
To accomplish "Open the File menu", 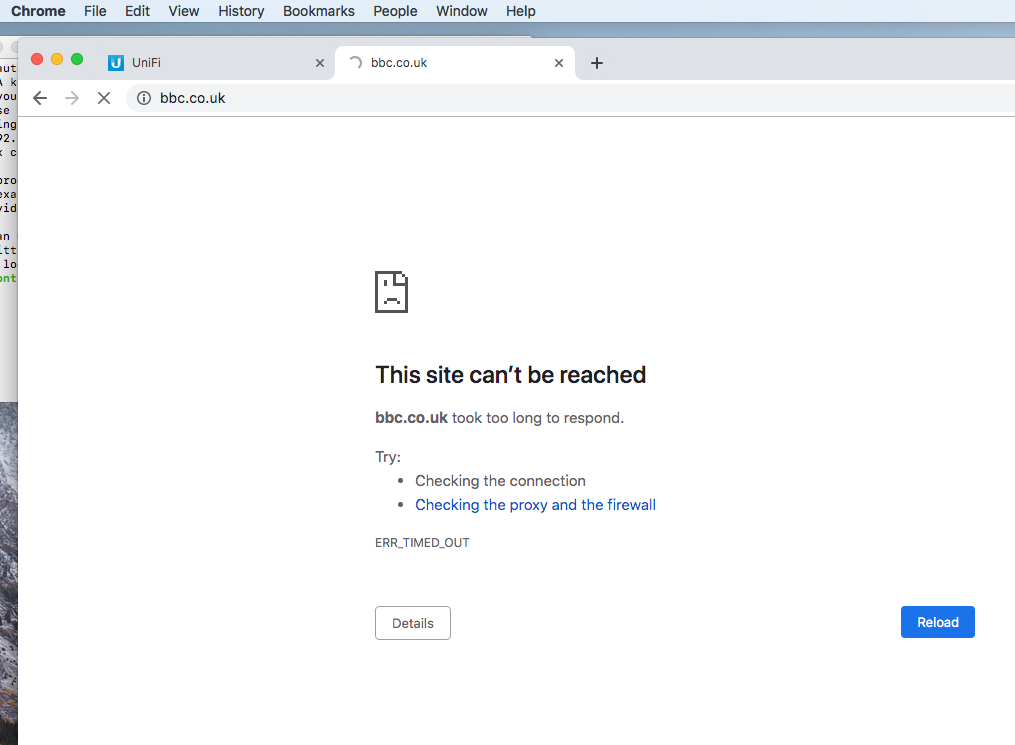I will (x=95, y=11).
